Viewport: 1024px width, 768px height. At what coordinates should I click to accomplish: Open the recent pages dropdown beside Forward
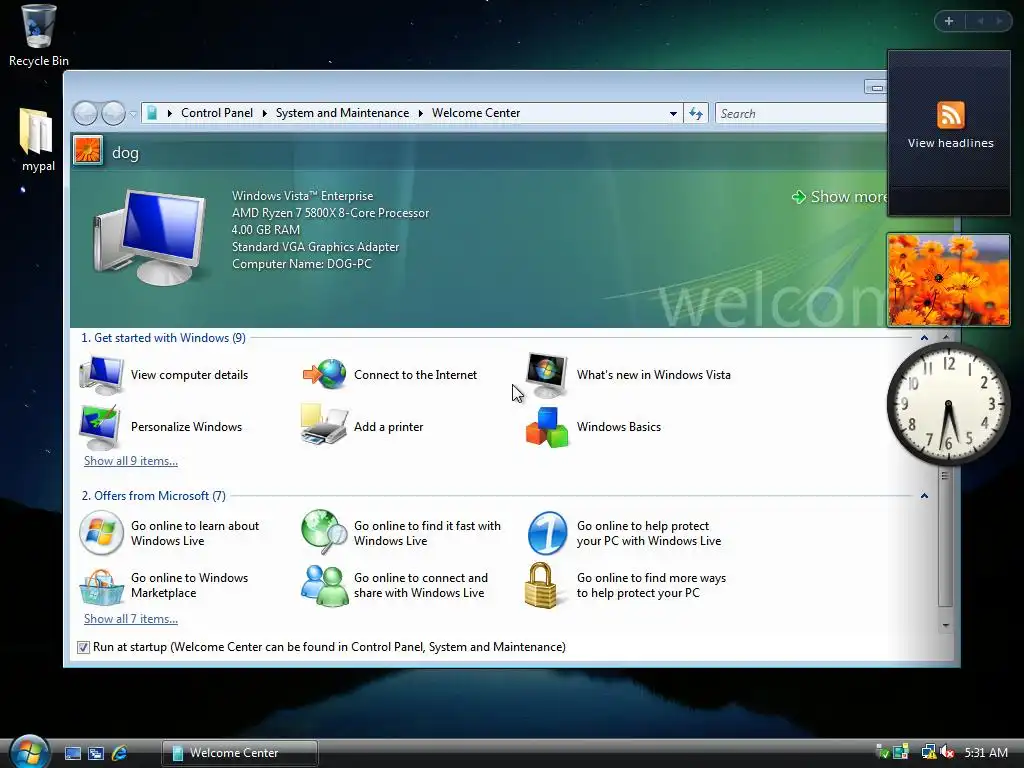133,114
